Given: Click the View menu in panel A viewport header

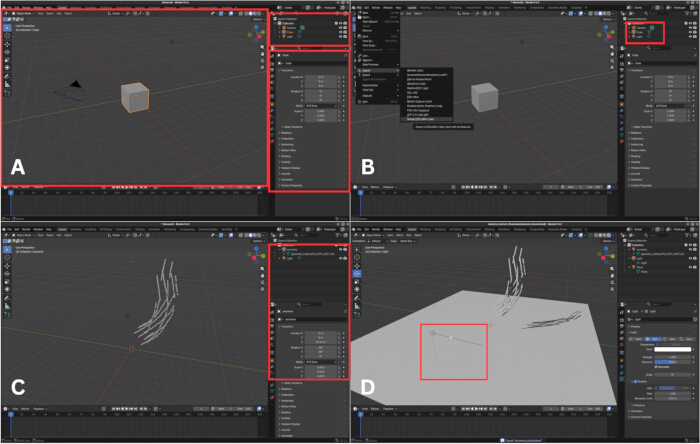Looking at the screenshot, I should [x=40, y=13].
